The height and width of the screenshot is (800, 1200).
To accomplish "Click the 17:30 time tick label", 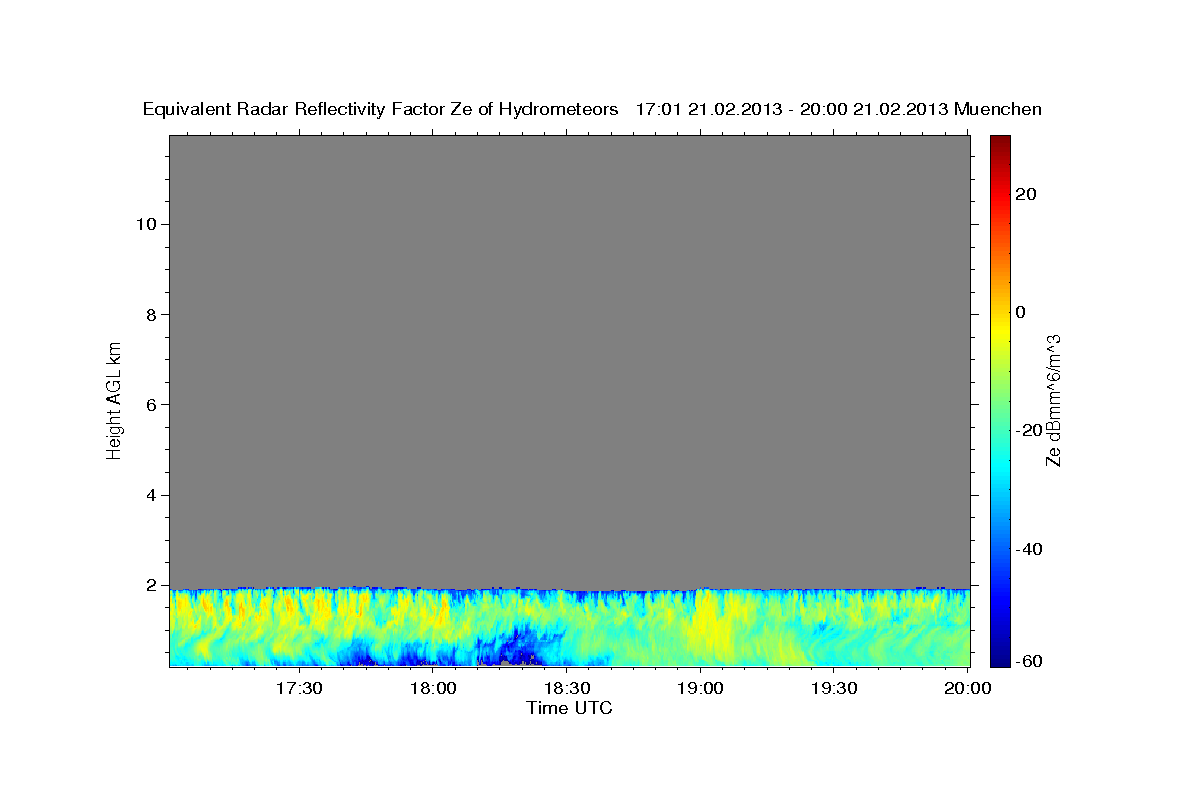I will [x=299, y=688].
